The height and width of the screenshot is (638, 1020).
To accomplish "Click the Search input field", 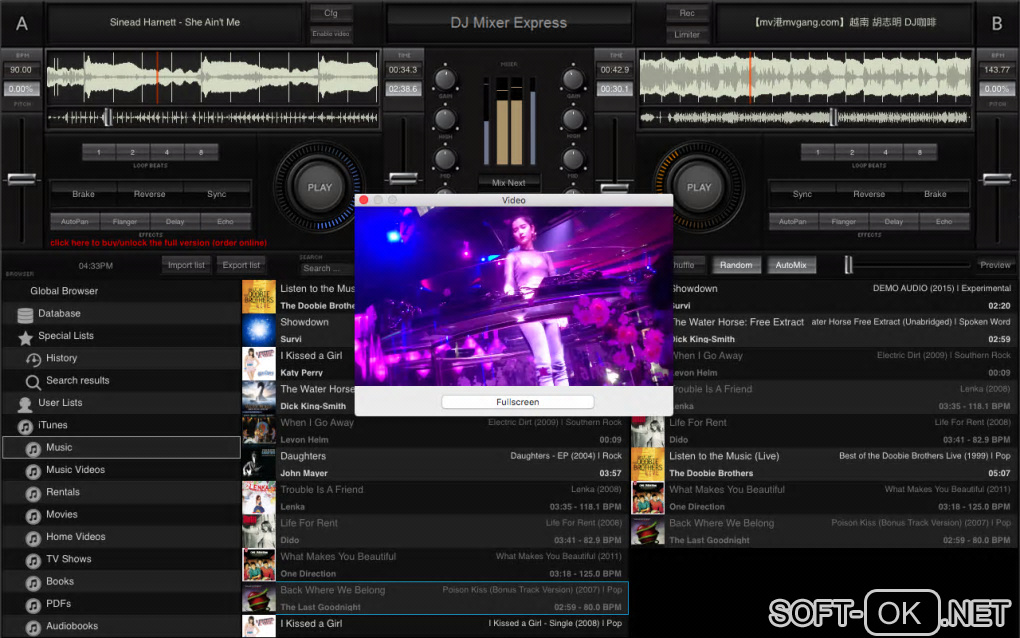I will point(327,269).
